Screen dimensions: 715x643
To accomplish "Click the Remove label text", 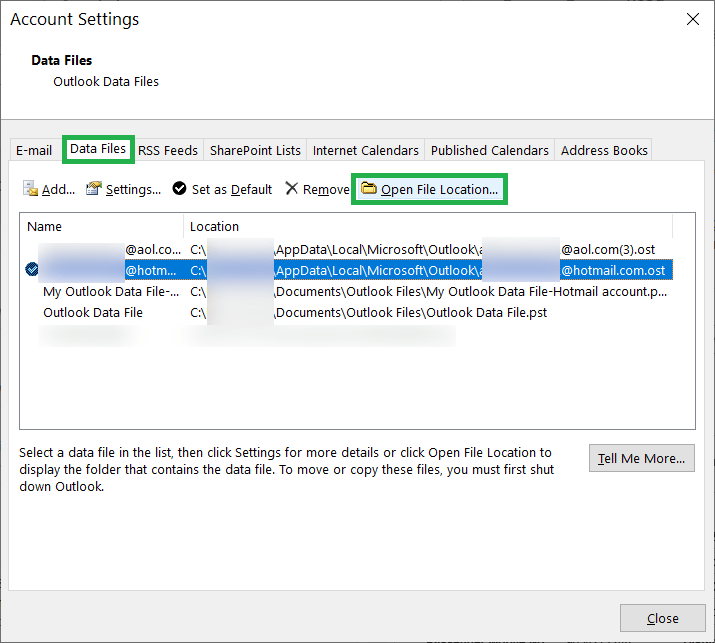I will pos(326,189).
